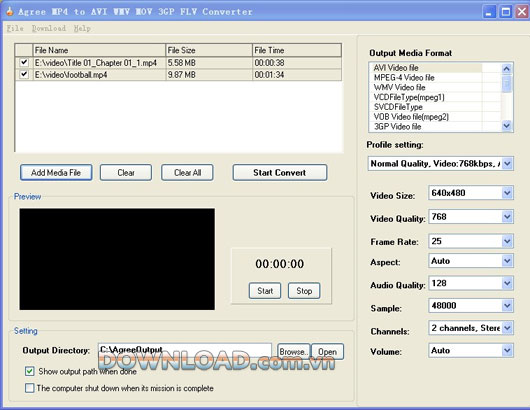Viewport: 530px width, 410px height.
Task: Select the E:\video\football.mp4 row
Action: (x=178, y=74)
